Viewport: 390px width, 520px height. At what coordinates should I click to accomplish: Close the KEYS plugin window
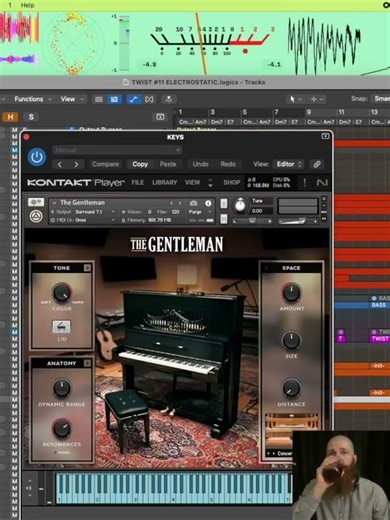pos(27,137)
